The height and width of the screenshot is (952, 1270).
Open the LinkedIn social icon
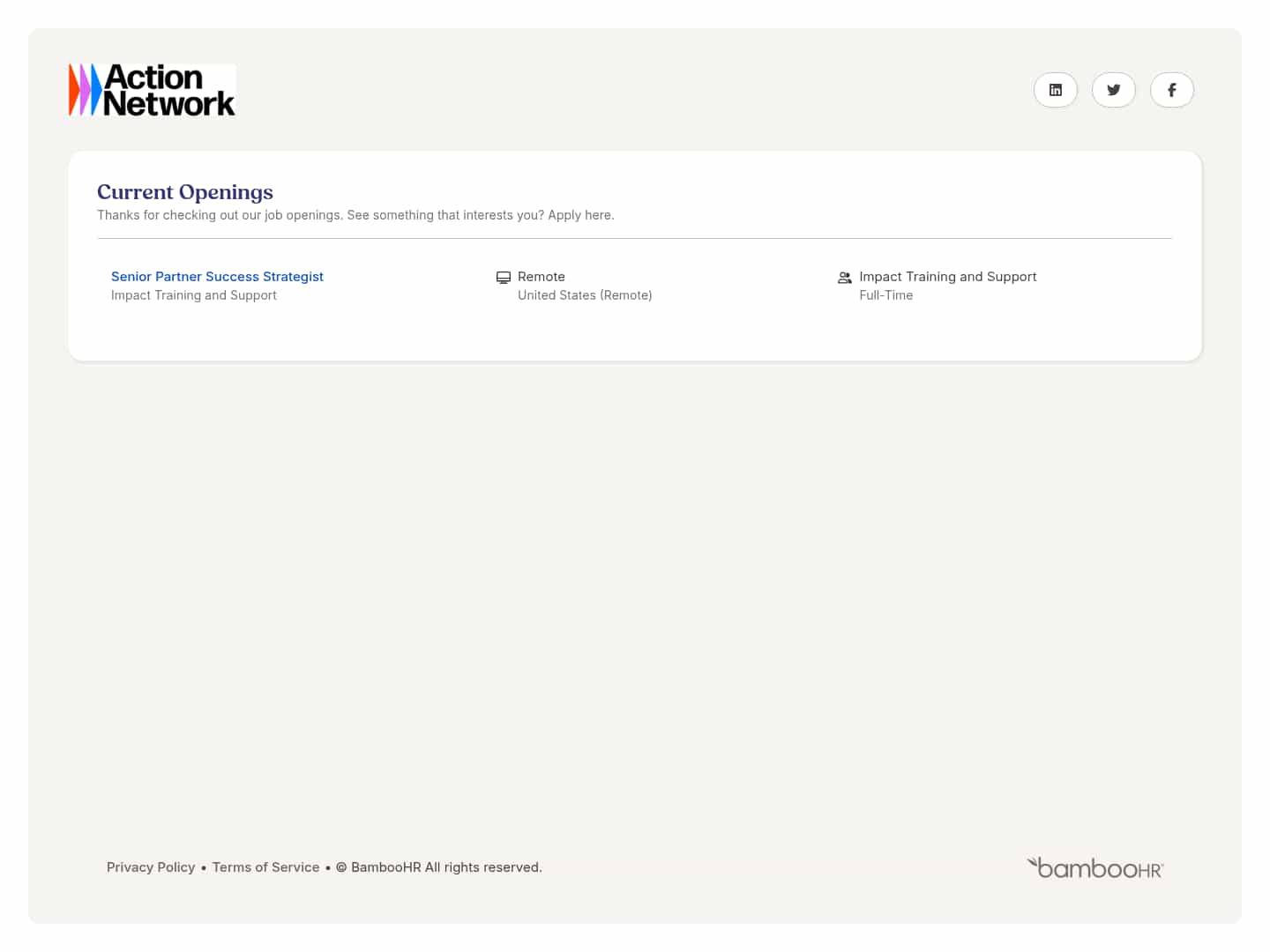pyautogui.click(x=1055, y=90)
